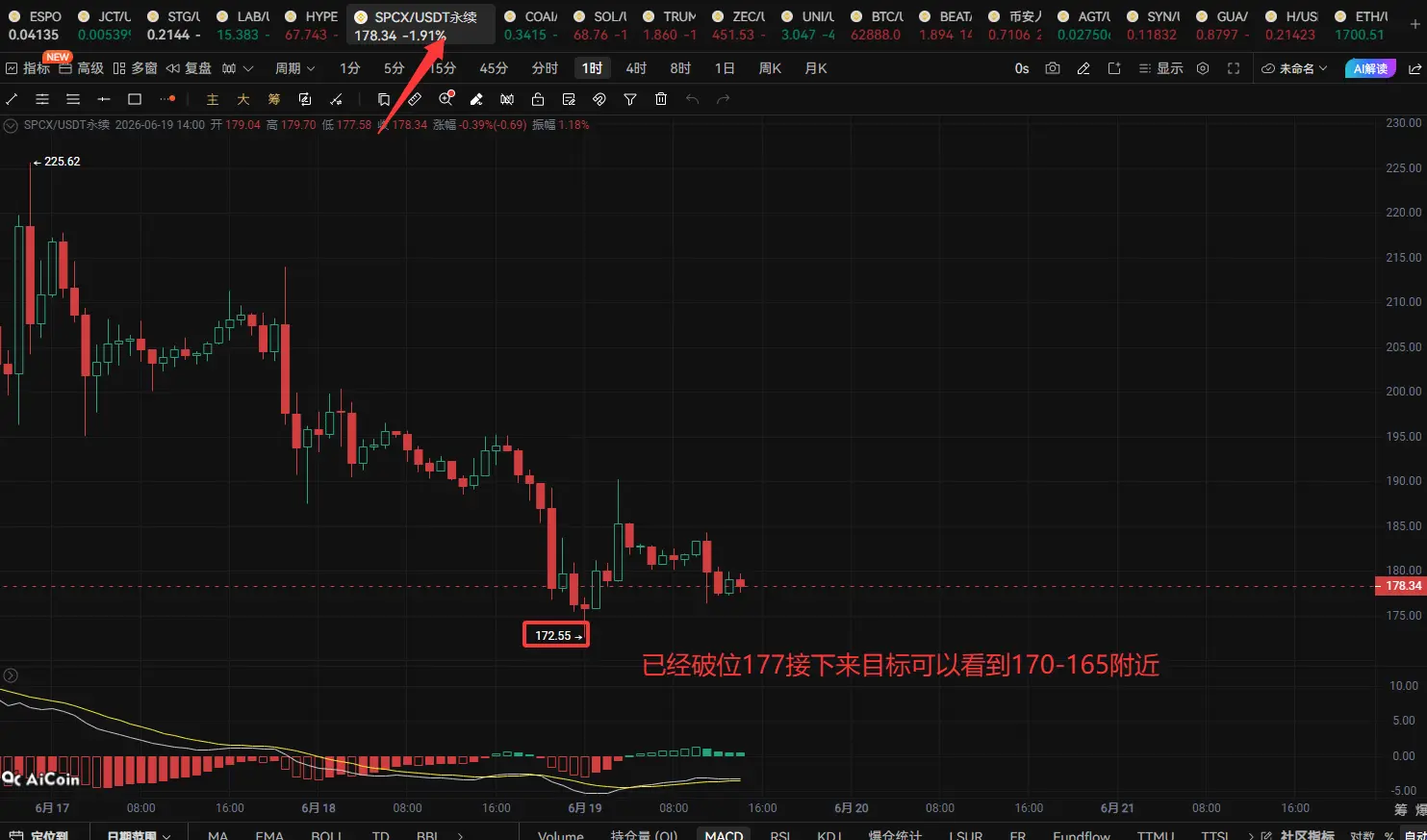
Task: Toggle the Volume sub-indicator
Action: pos(561,835)
